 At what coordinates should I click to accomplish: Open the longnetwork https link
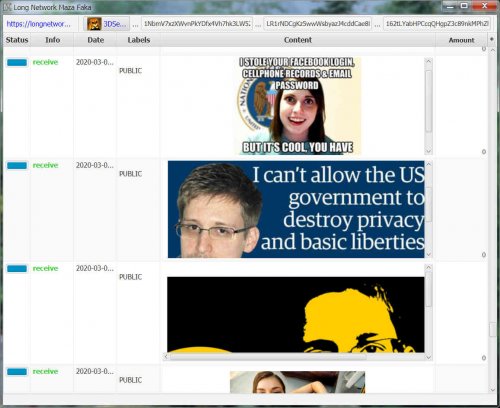pyautogui.click(x=39, y=24)
